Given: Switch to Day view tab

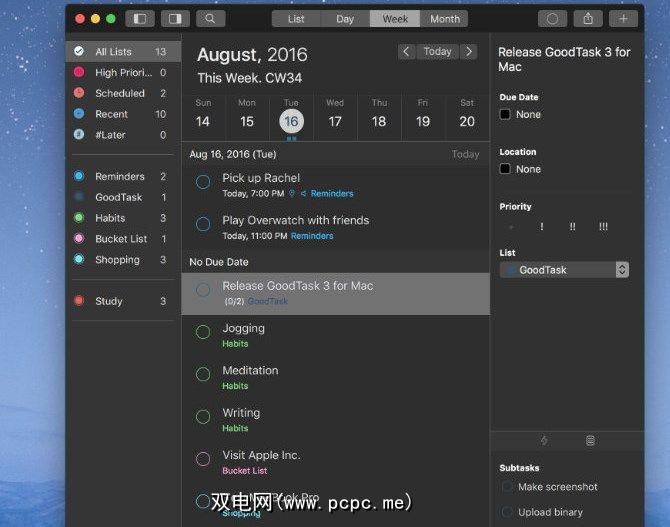Looking at the screenshot, I should pos(345,18).
